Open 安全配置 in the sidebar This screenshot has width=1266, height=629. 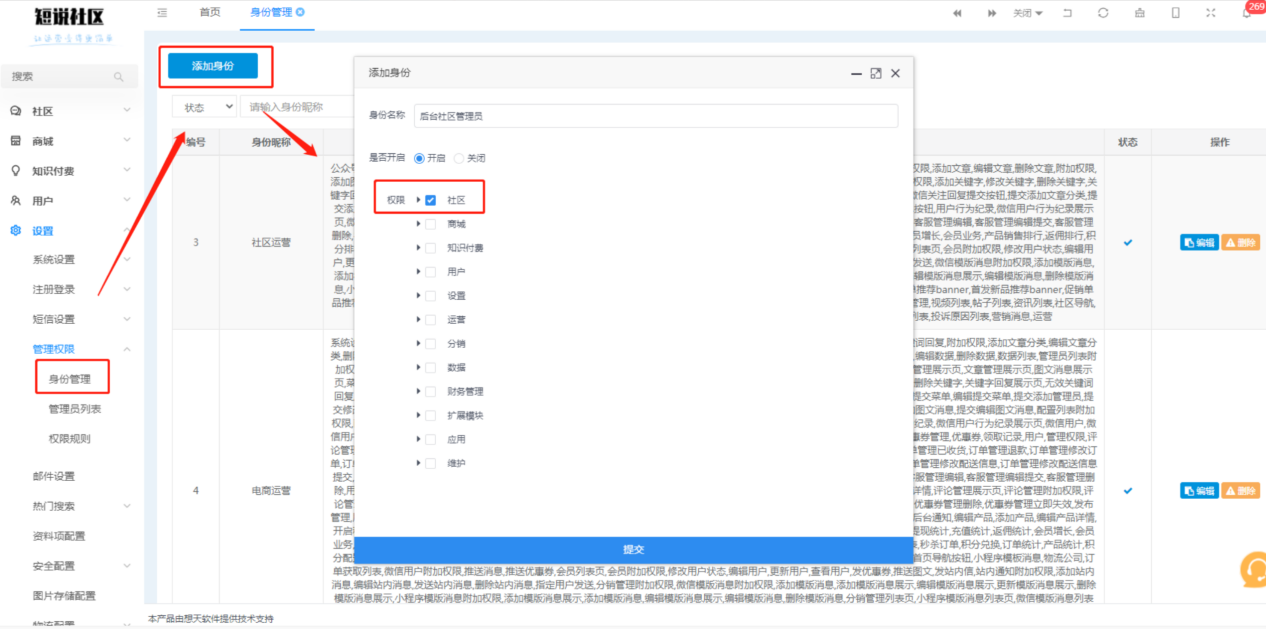click(x=54, y=566)
